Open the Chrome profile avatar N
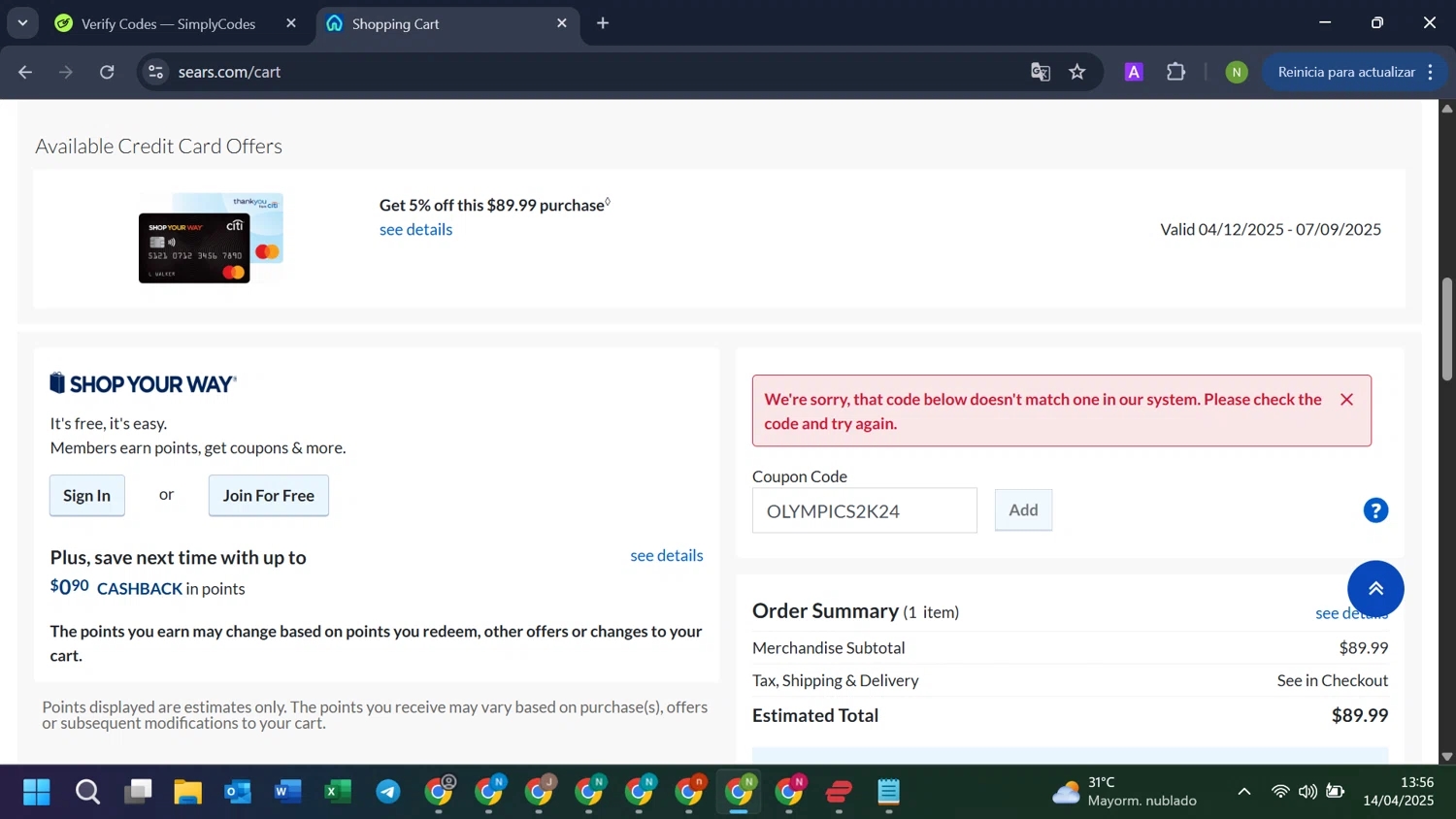 (1237, 72)
